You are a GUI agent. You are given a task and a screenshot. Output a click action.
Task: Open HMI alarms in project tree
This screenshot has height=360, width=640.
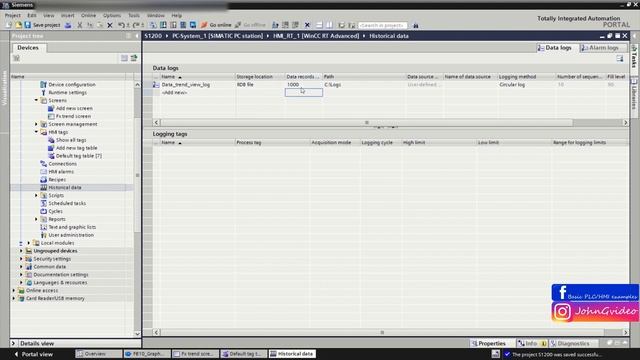click(x=61, y=172)
